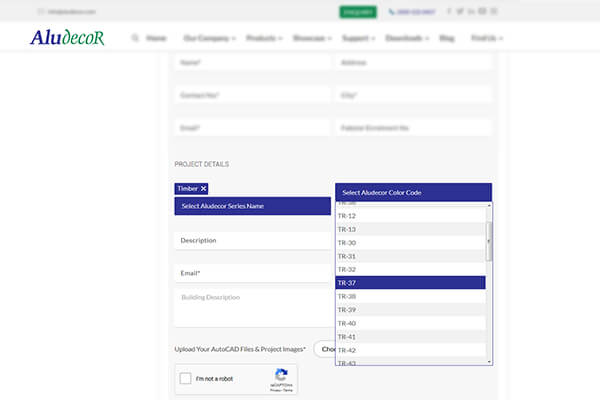This screenshot has width=600, height=400.
Task: Click the Choose file upload button
Action: (324, 348)
